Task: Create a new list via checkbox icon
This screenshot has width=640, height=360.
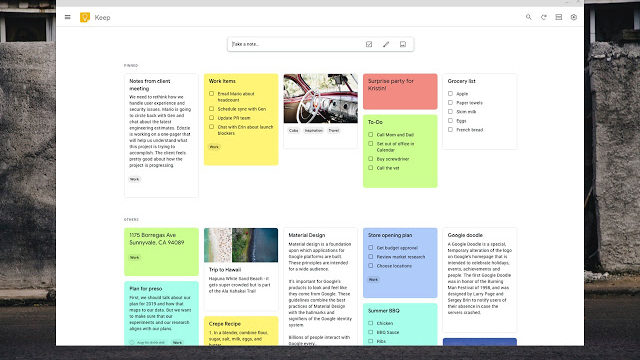Action: (x=369, y=44)
